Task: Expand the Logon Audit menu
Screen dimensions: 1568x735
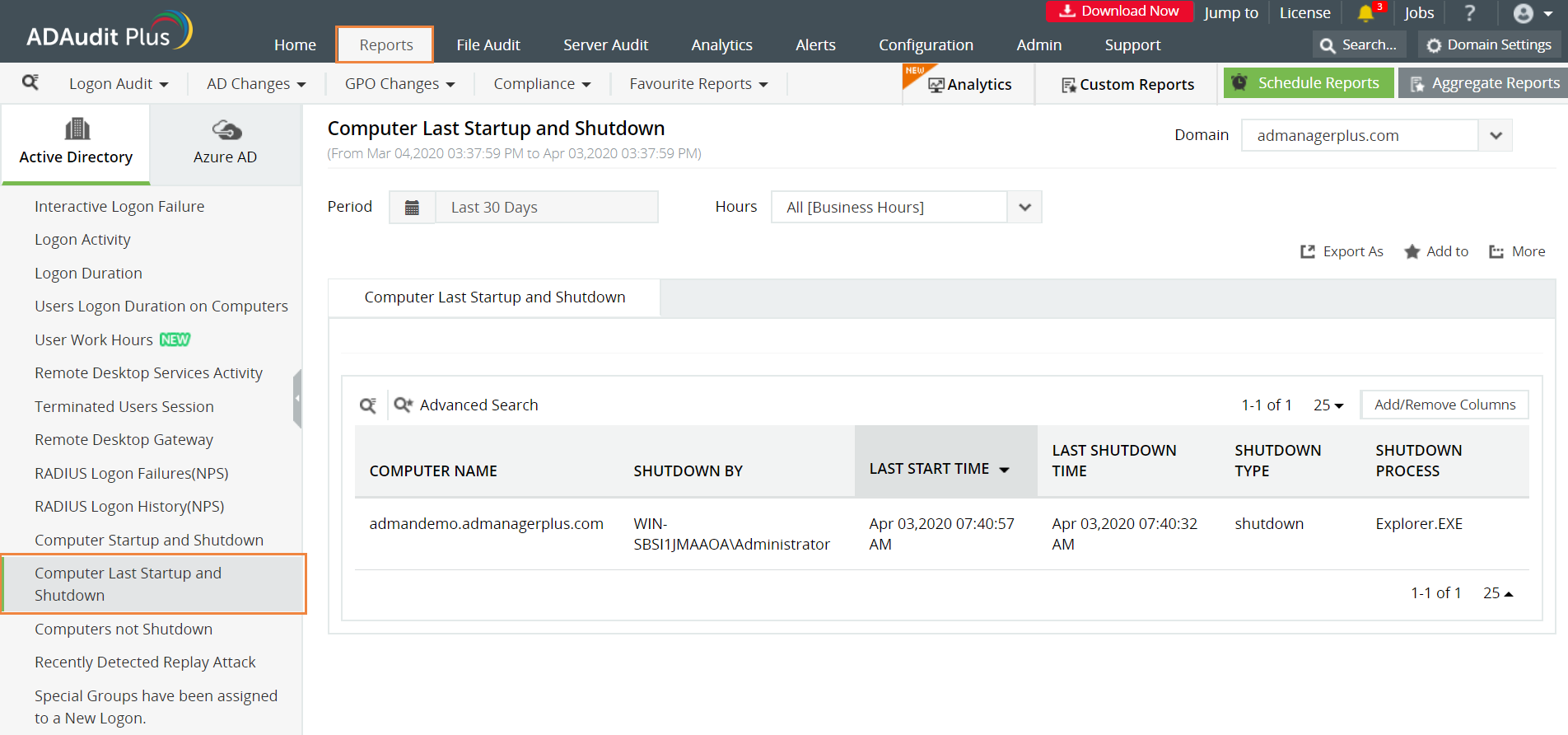Action: [x=119, y=84]
